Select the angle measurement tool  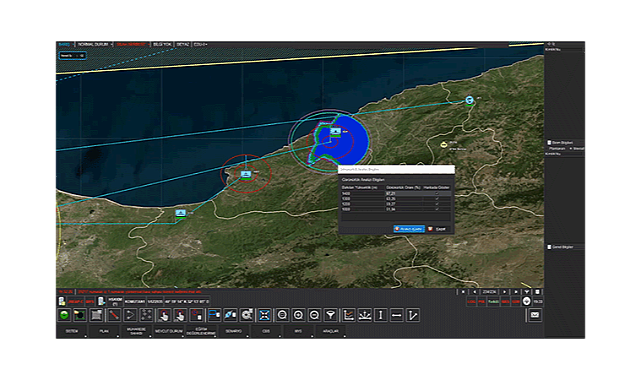point(413,315)
